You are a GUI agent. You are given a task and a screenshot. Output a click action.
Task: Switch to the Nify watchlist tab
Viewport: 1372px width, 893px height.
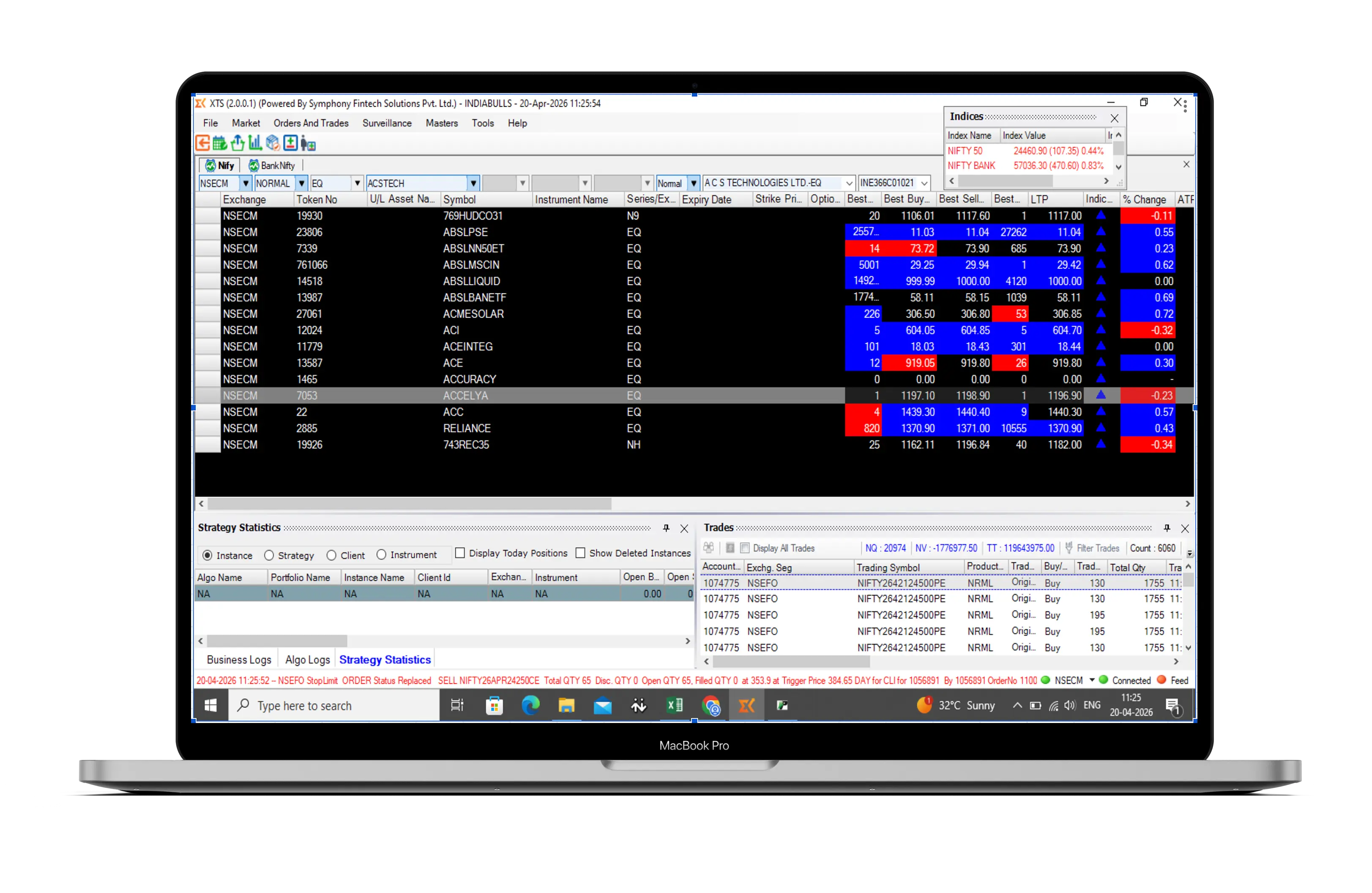220,165
